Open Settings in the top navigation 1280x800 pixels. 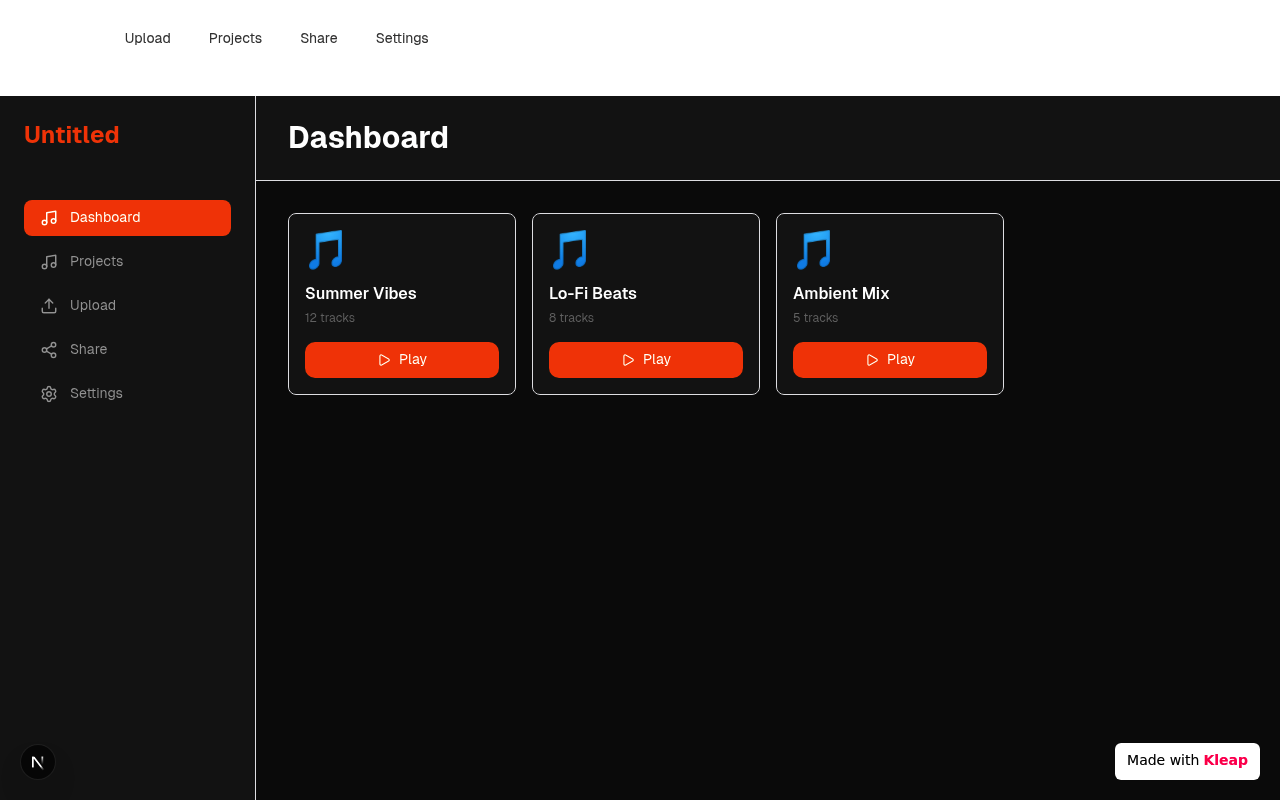tap(402, 38)
